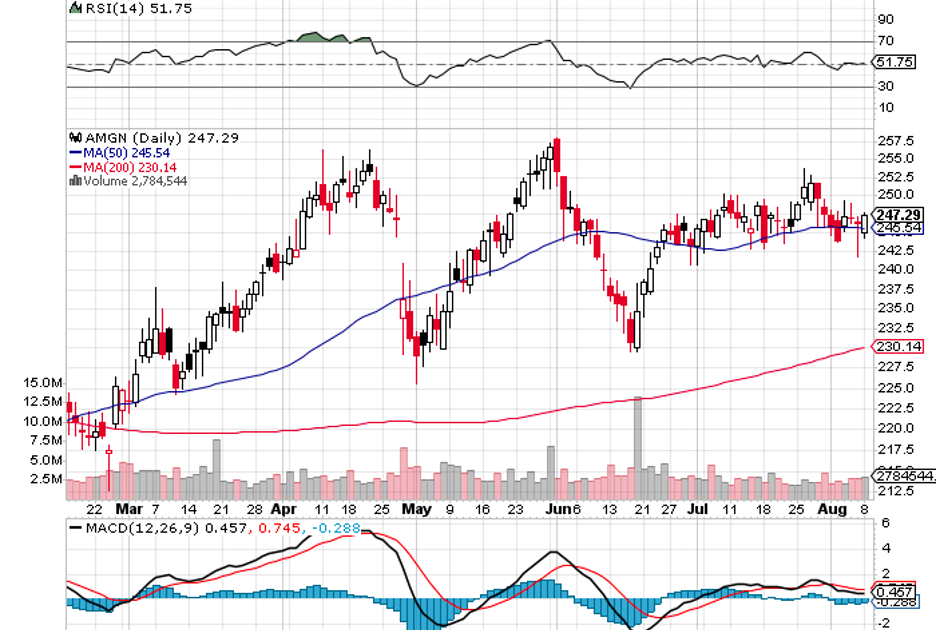This screenshot has height=630, width=936.
Task: Click the 247.29 last price tag
Action: pos(897,215)
